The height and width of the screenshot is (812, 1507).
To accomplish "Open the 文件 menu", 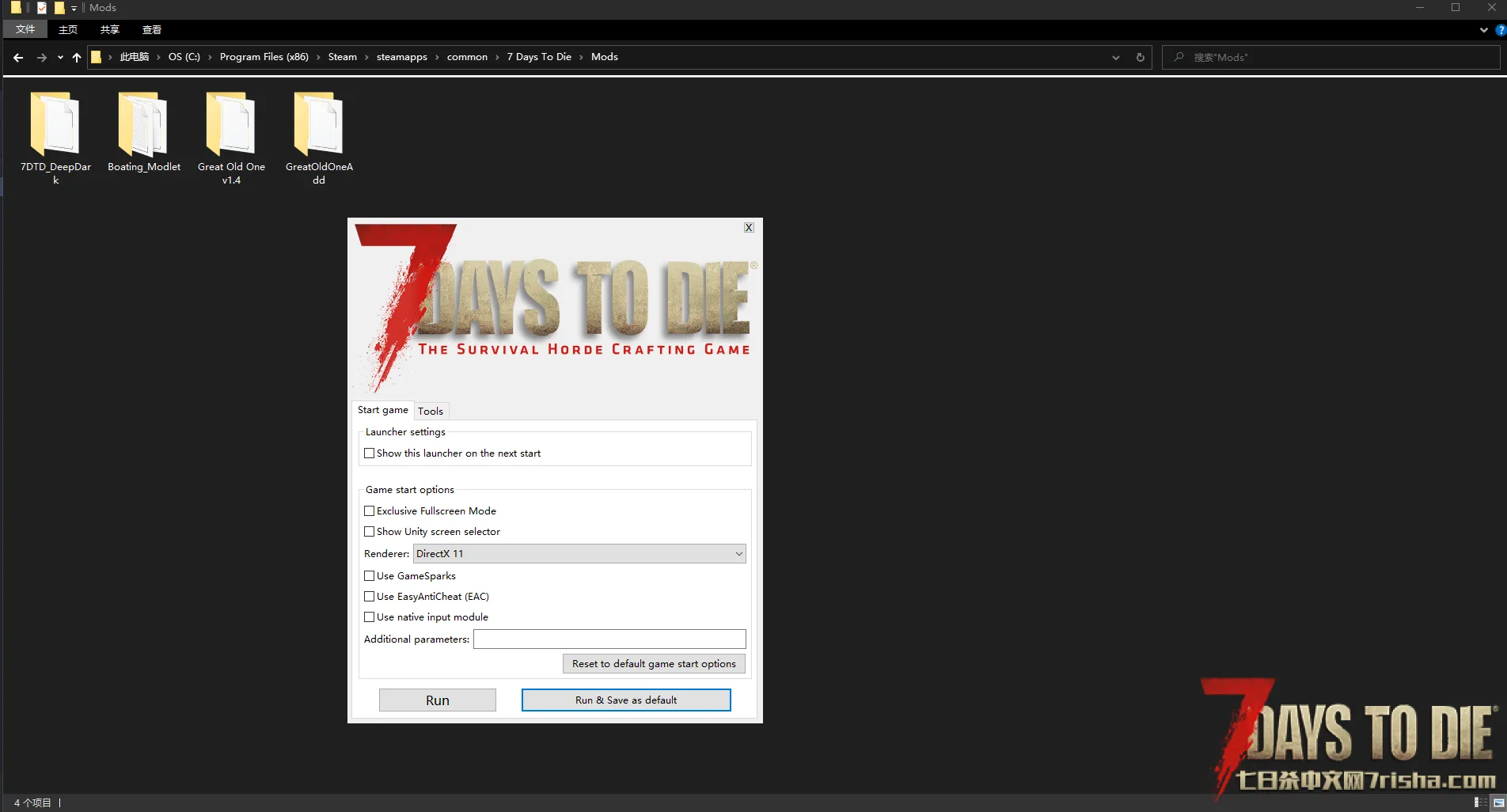I will click(25, 29).
